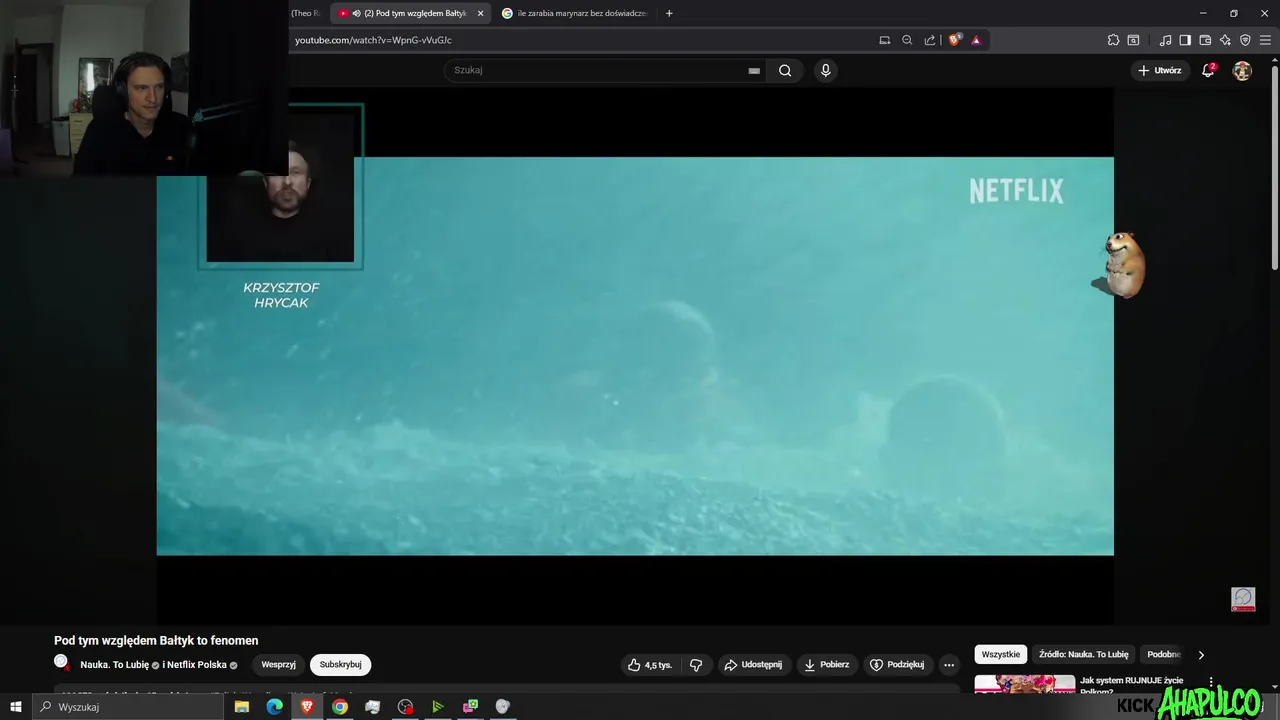This screenshot has height=720, width=1280.
Task: Open YouTube notifications bell
Action: point(1208,70)
